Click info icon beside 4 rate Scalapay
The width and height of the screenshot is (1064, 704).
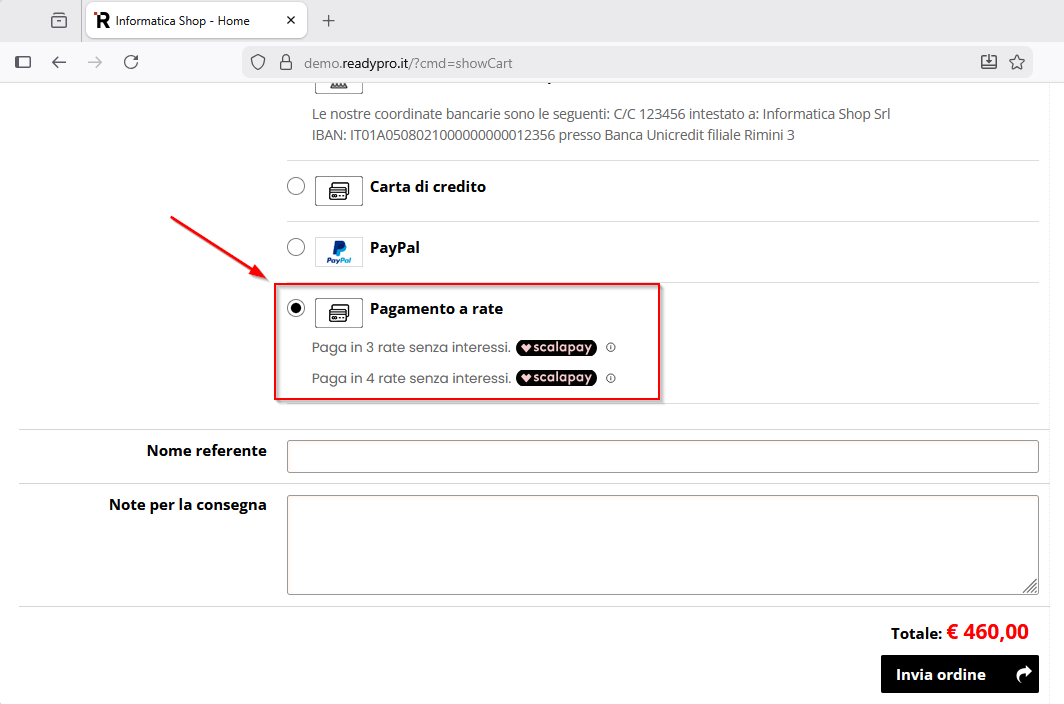[x=611, y=378]
